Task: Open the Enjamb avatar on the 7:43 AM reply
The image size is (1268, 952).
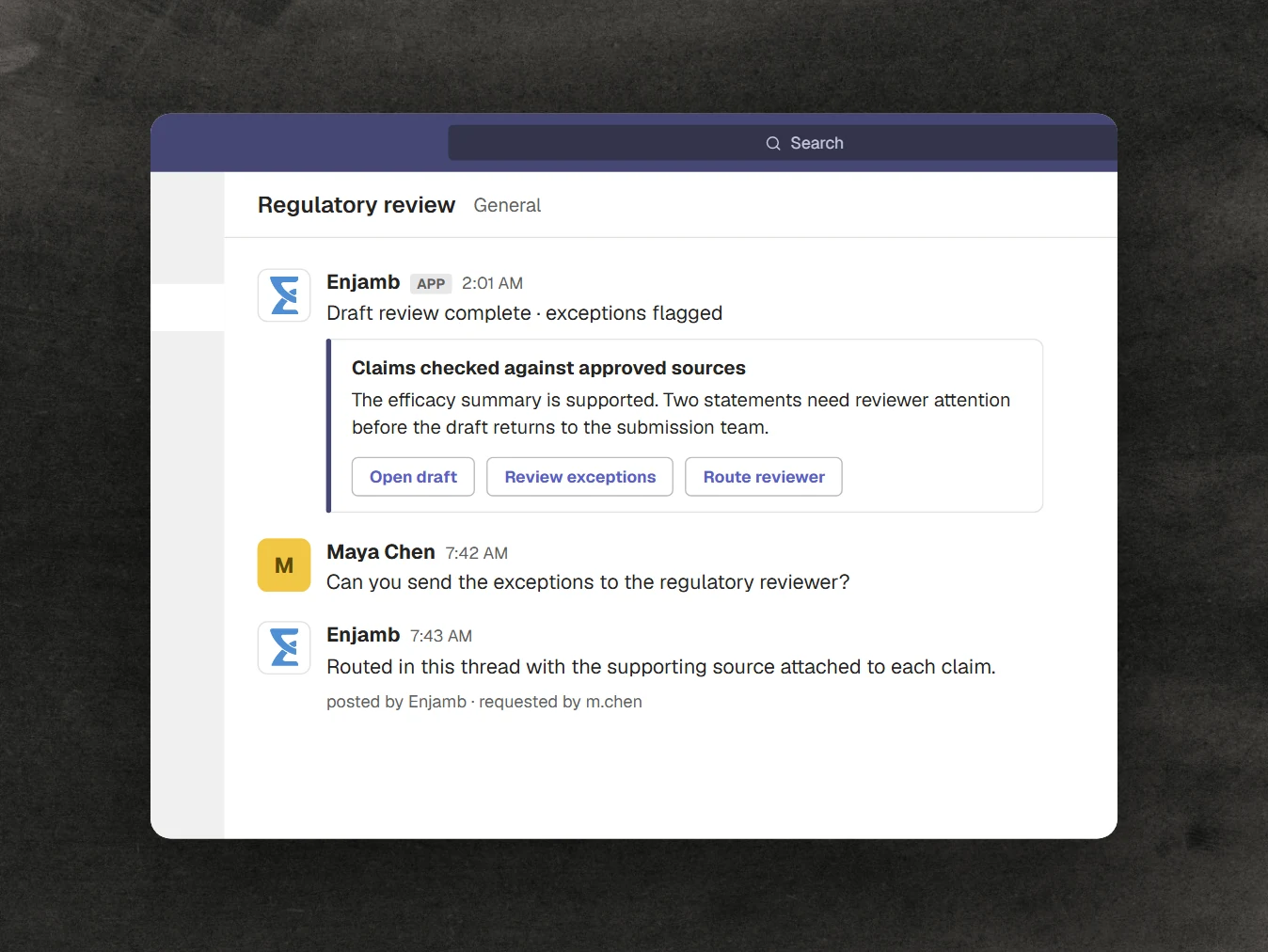Action: [x=284, y=647]
